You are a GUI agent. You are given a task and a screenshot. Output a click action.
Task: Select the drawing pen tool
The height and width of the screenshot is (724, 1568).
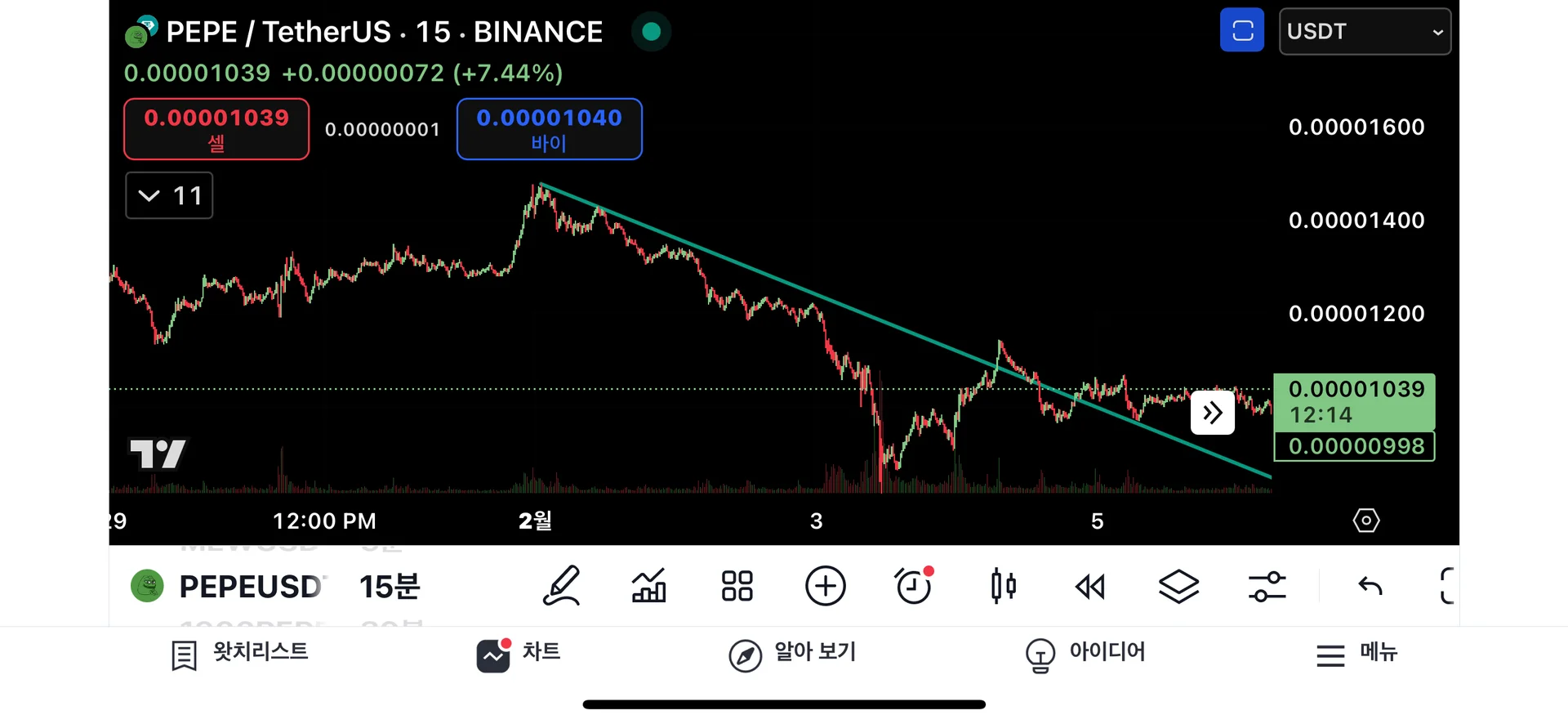[x=562, y=586]
